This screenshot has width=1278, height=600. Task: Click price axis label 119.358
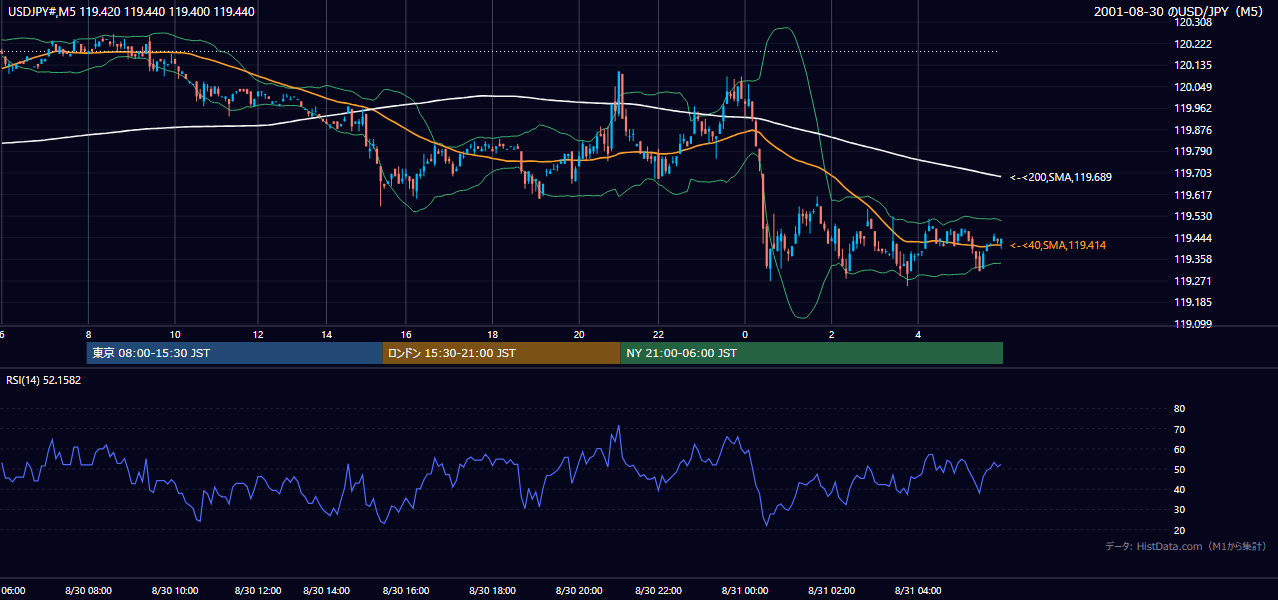1193,259
